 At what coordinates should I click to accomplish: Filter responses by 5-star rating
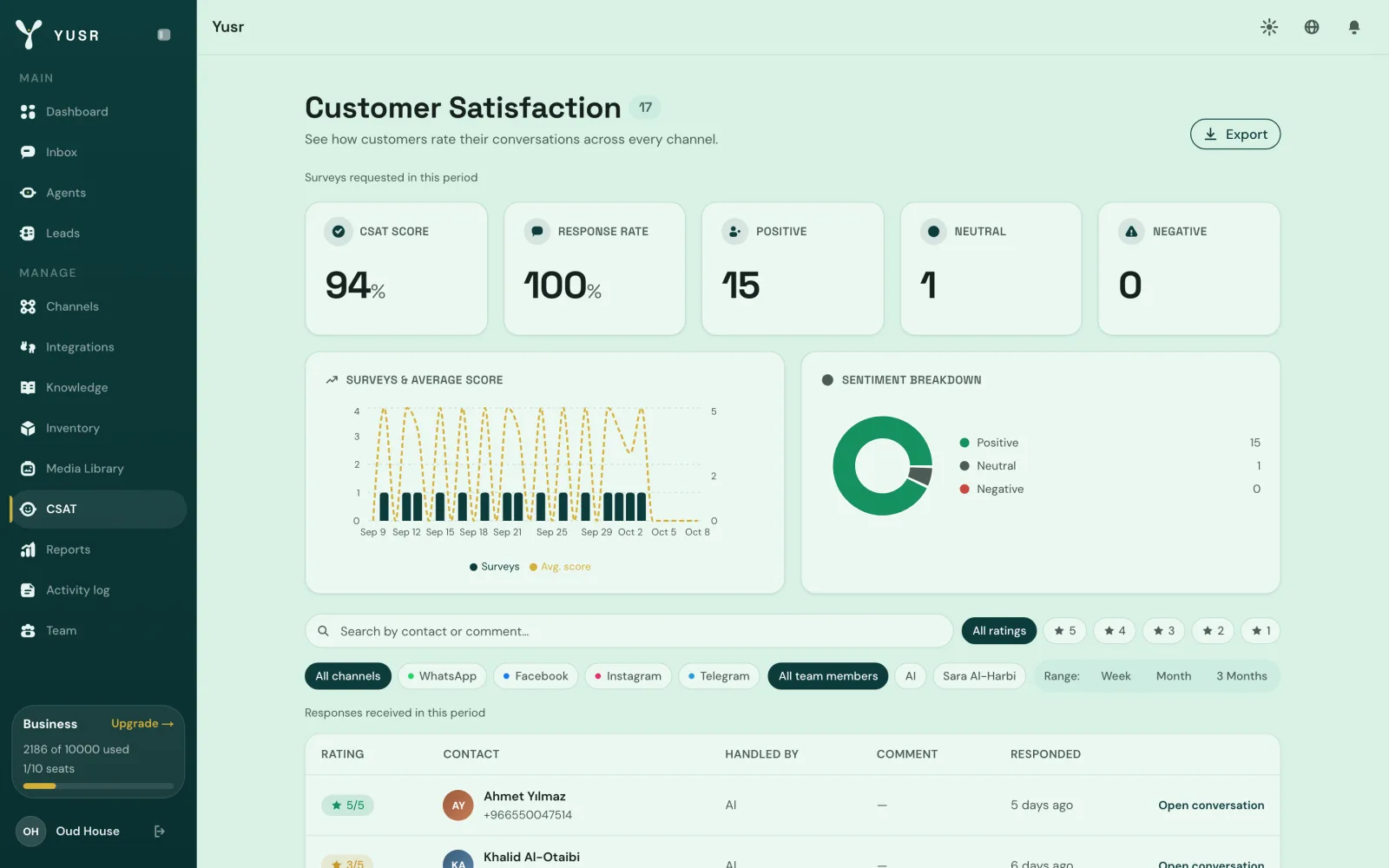[1064, 631]
